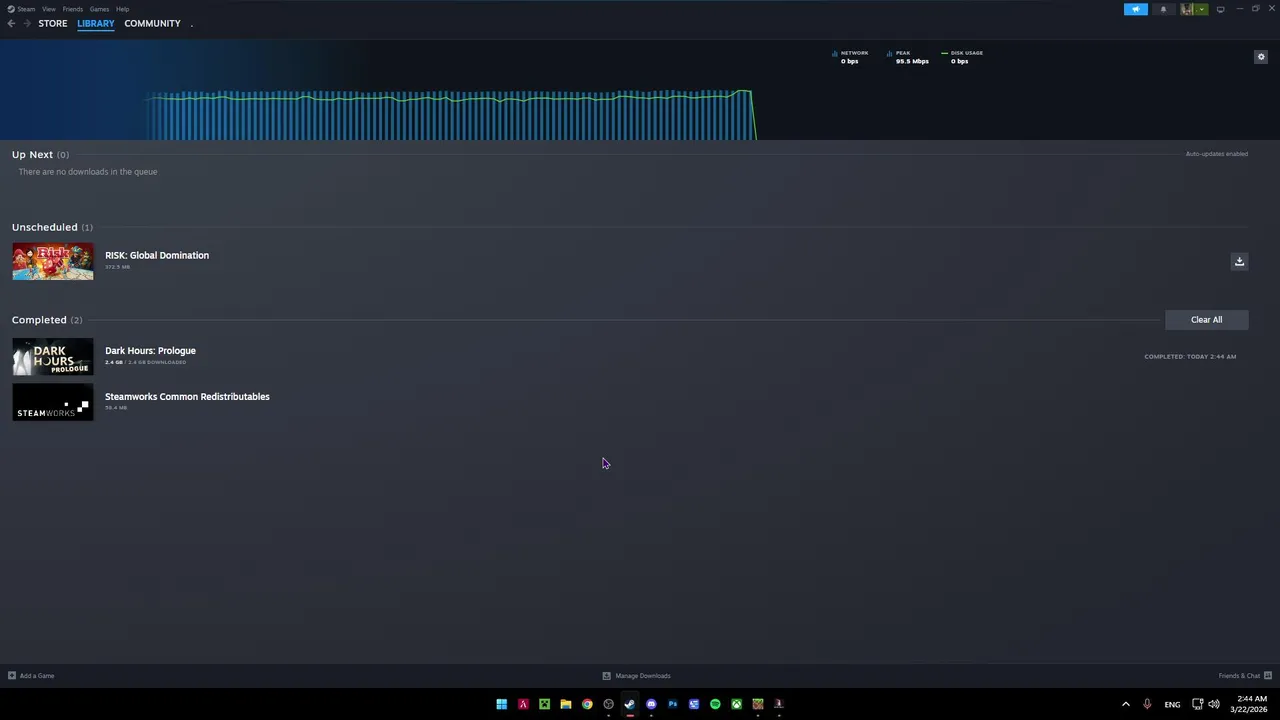Go to the LIBRARY tab
This screenshot has height=720, width=1280.
pos(96,23)
